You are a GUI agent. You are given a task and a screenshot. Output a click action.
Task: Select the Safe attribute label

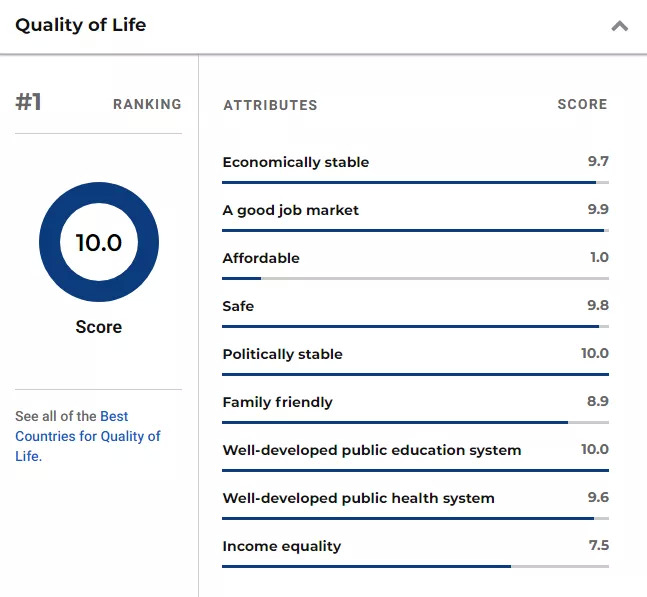coord(238,306)
